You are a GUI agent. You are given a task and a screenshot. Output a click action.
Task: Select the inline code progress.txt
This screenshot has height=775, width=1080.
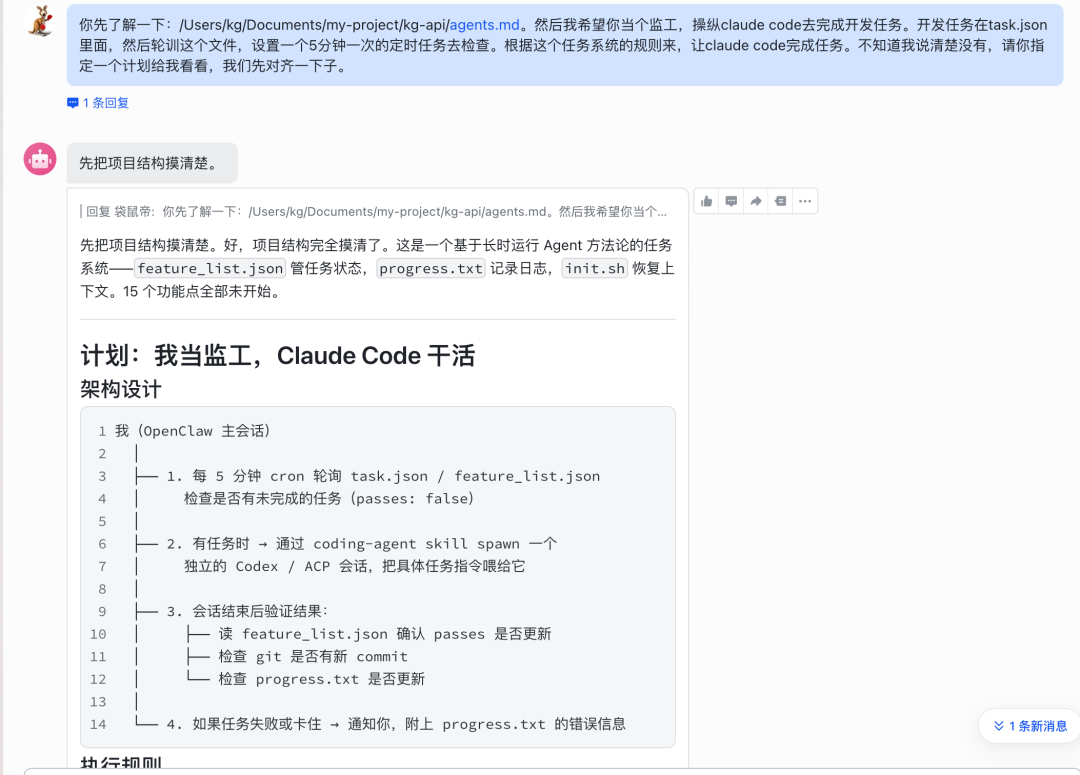coord(430,268)
